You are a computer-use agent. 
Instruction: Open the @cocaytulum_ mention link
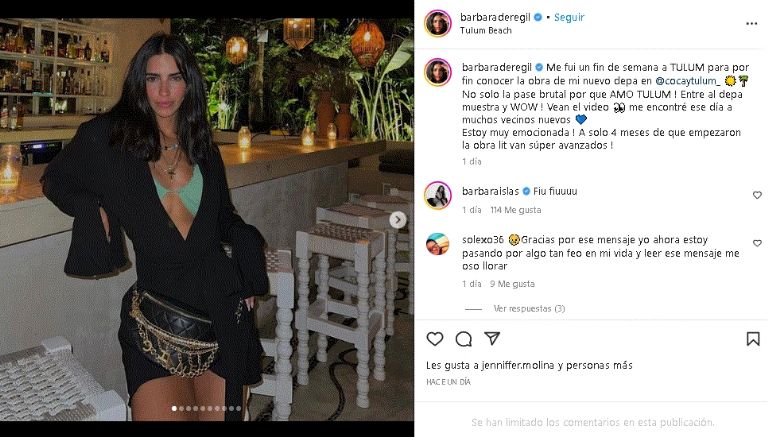(x=688, y=81)
